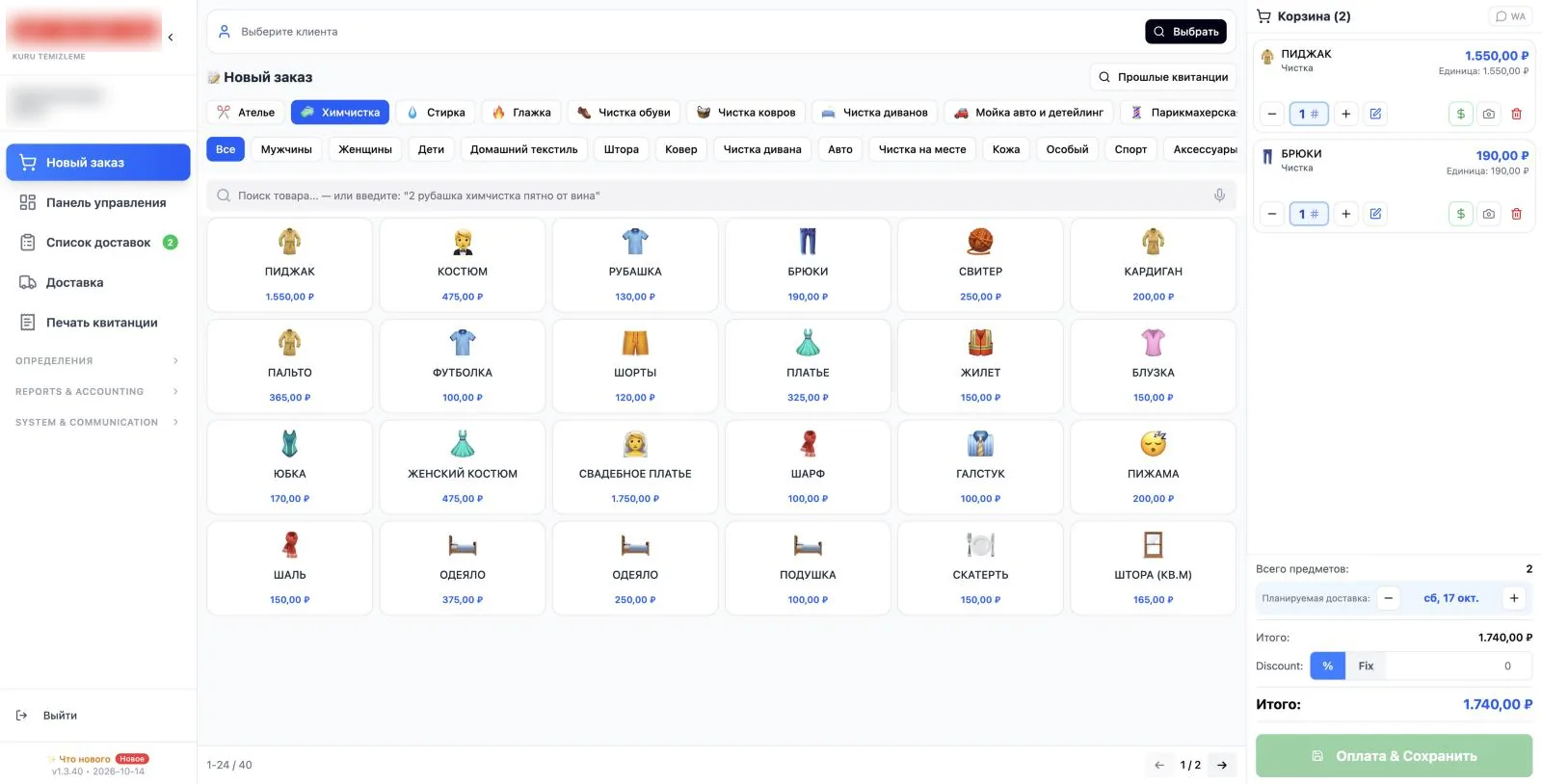This screenshot has width=1542, height=784.
Task: Edit the БРЮКИ cart item with the pencil icon
Action: [1375, 214]
